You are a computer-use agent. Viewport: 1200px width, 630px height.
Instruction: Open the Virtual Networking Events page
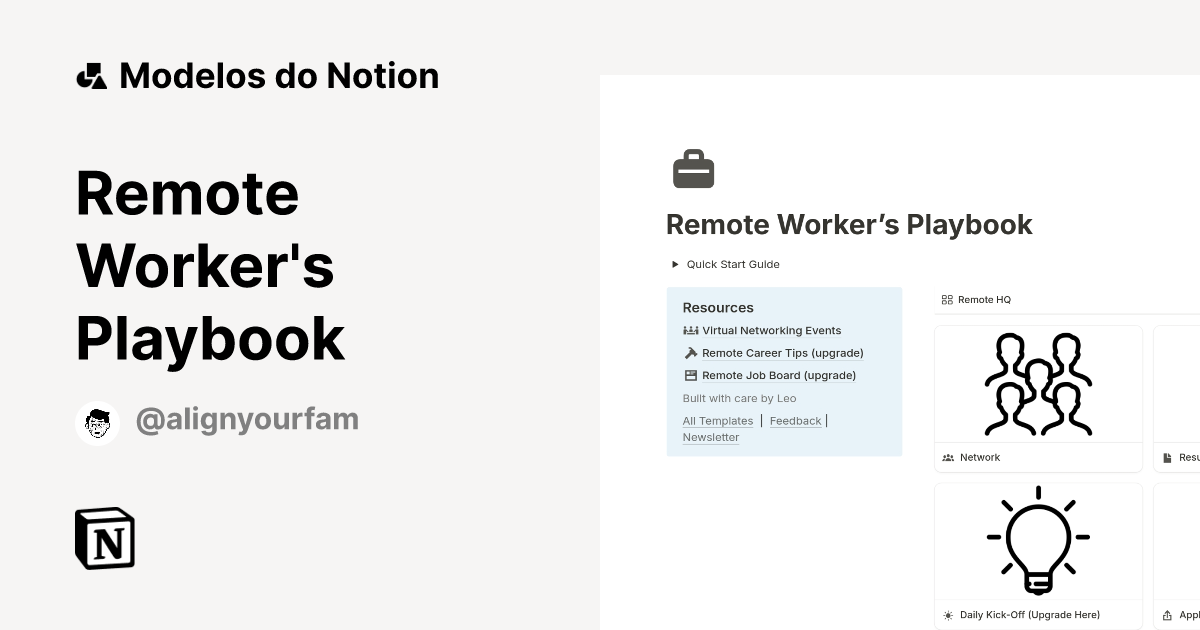pyautogui.click(x=771, y=330)
